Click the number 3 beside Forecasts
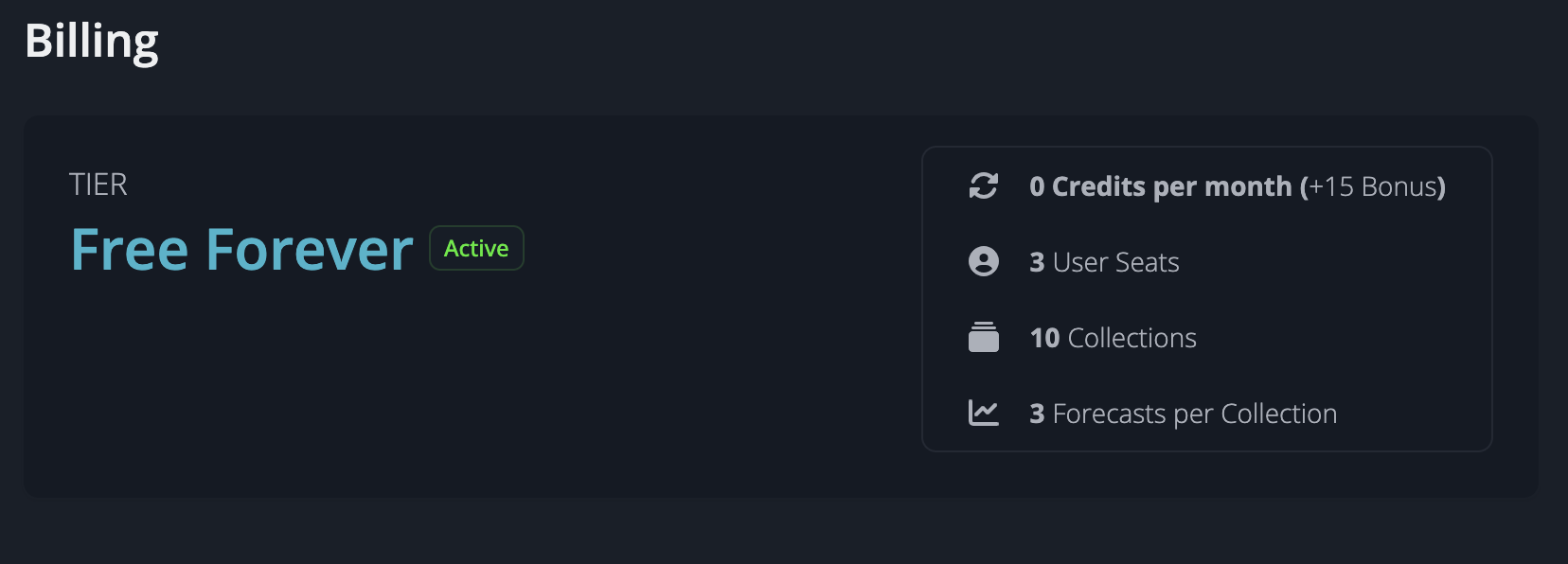This screenshot has height=564, width=1568. [x=1037, y=414]
